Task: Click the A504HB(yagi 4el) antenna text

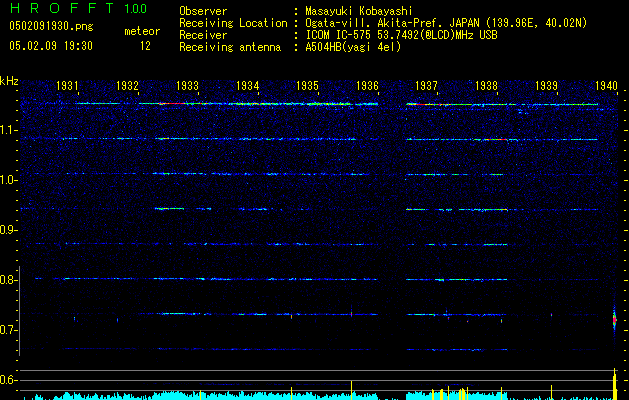Action: point(353,47)
